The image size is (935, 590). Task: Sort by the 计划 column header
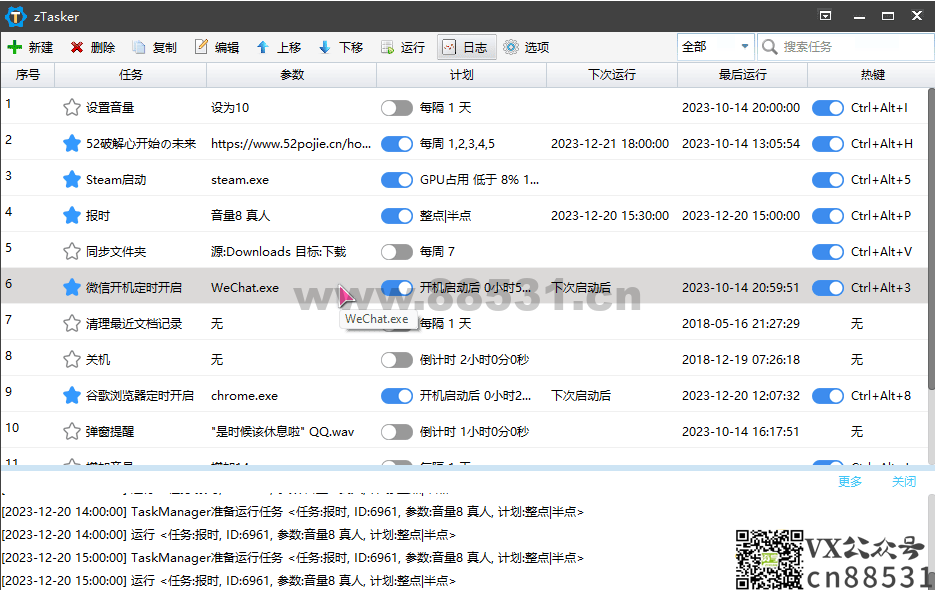coord(462,75)
